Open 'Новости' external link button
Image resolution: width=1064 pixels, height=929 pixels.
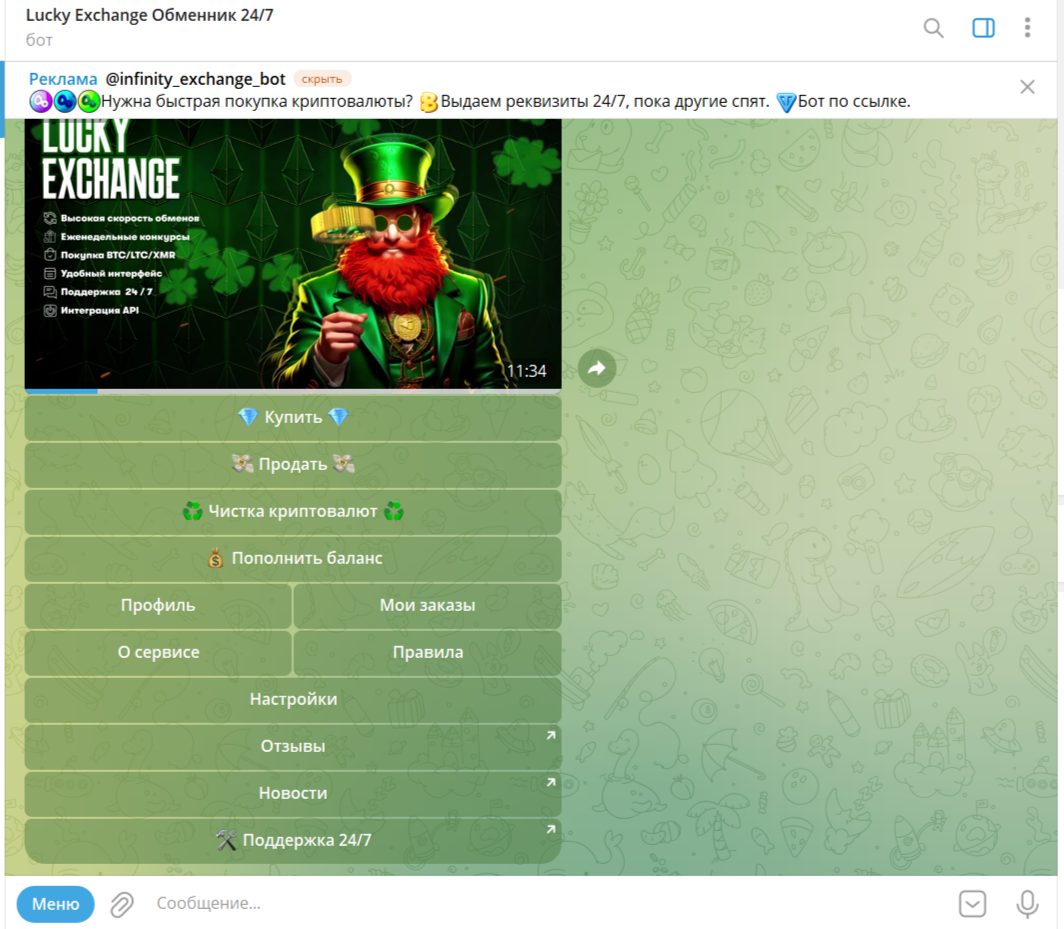point(293,793)
